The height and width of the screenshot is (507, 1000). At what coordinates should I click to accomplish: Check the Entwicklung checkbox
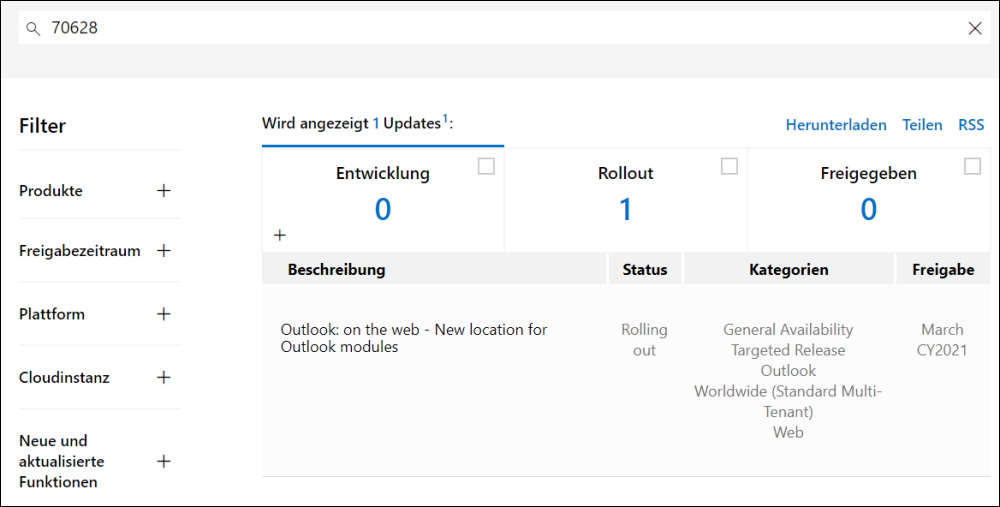coord(486,166)
